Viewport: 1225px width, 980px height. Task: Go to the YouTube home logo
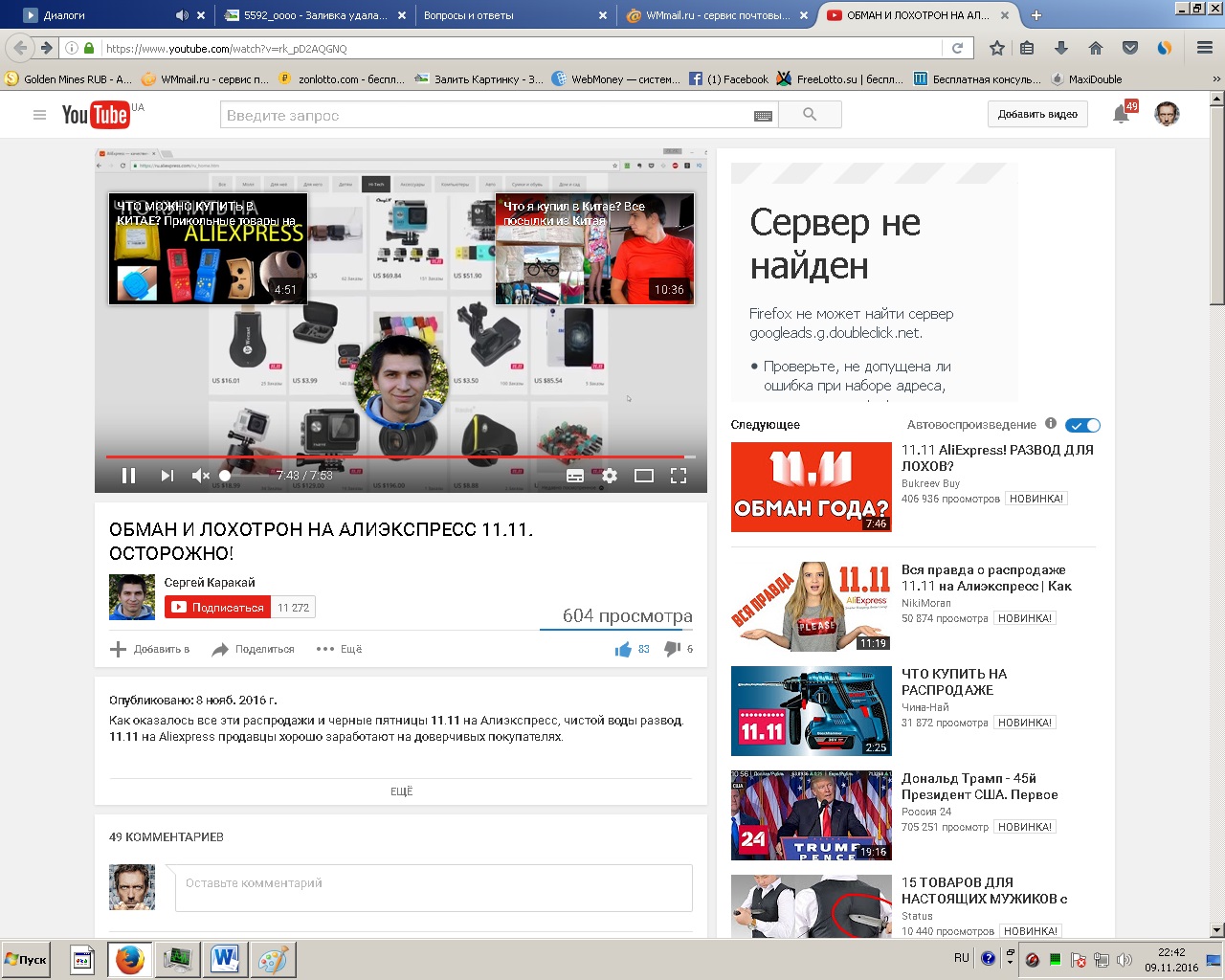[x=96, y=115]
